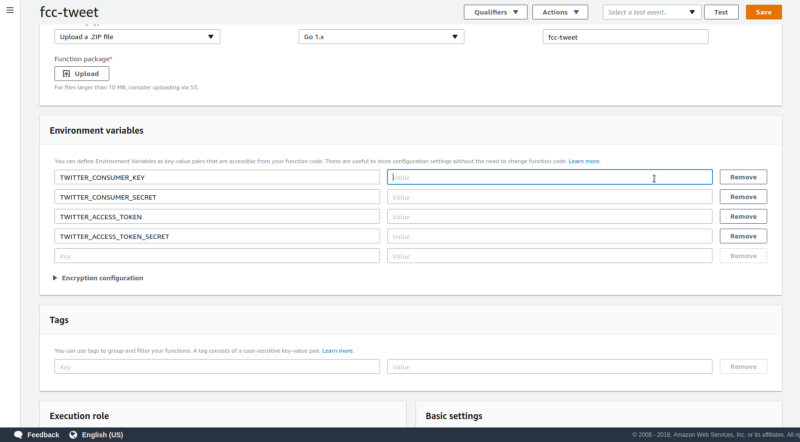The image size is (800, 442).
Task: Open the Qualifiers dropdown
Action: (x=495, y=12)
